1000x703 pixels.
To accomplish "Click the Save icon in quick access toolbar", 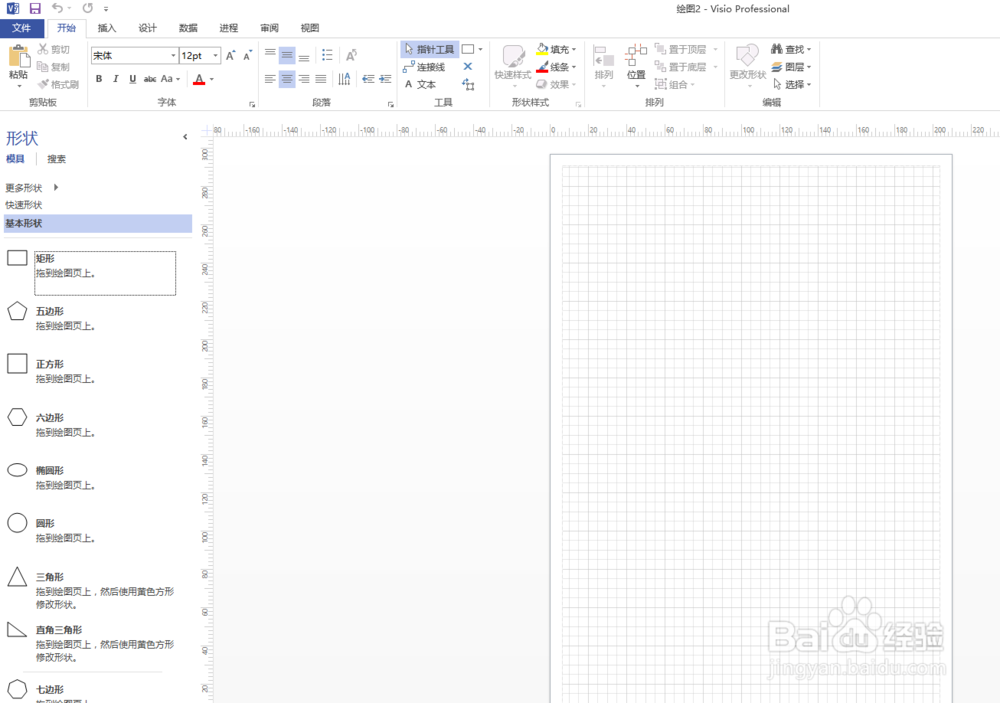I will (x=35, y=9).
